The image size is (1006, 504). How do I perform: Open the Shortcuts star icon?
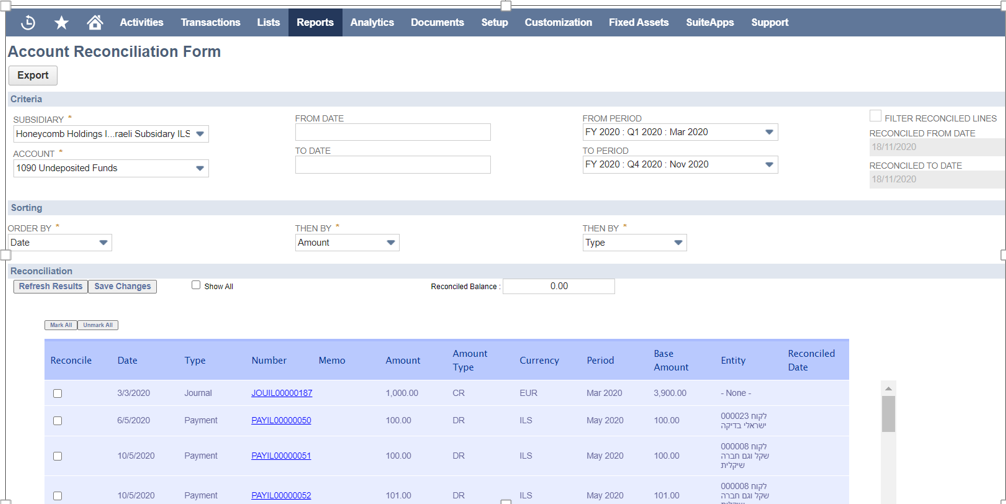(x=62, y=22)
